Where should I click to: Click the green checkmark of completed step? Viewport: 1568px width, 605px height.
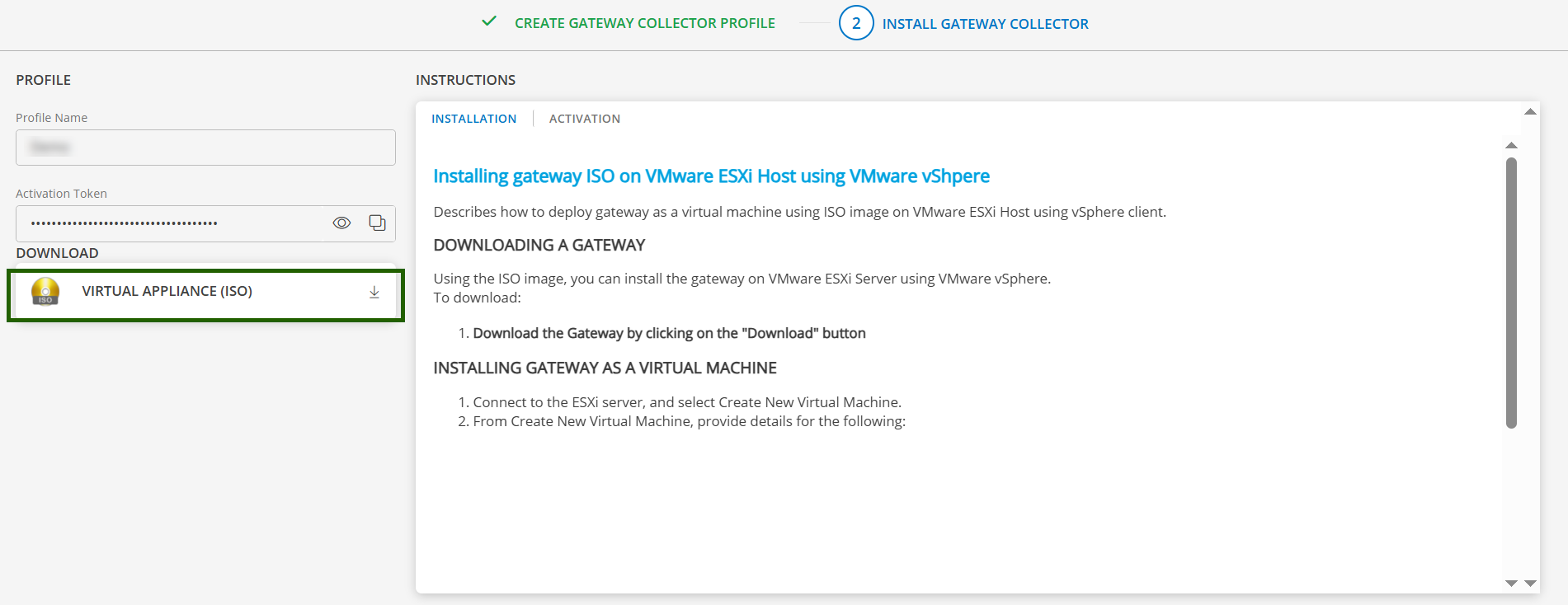click(489, 22)
